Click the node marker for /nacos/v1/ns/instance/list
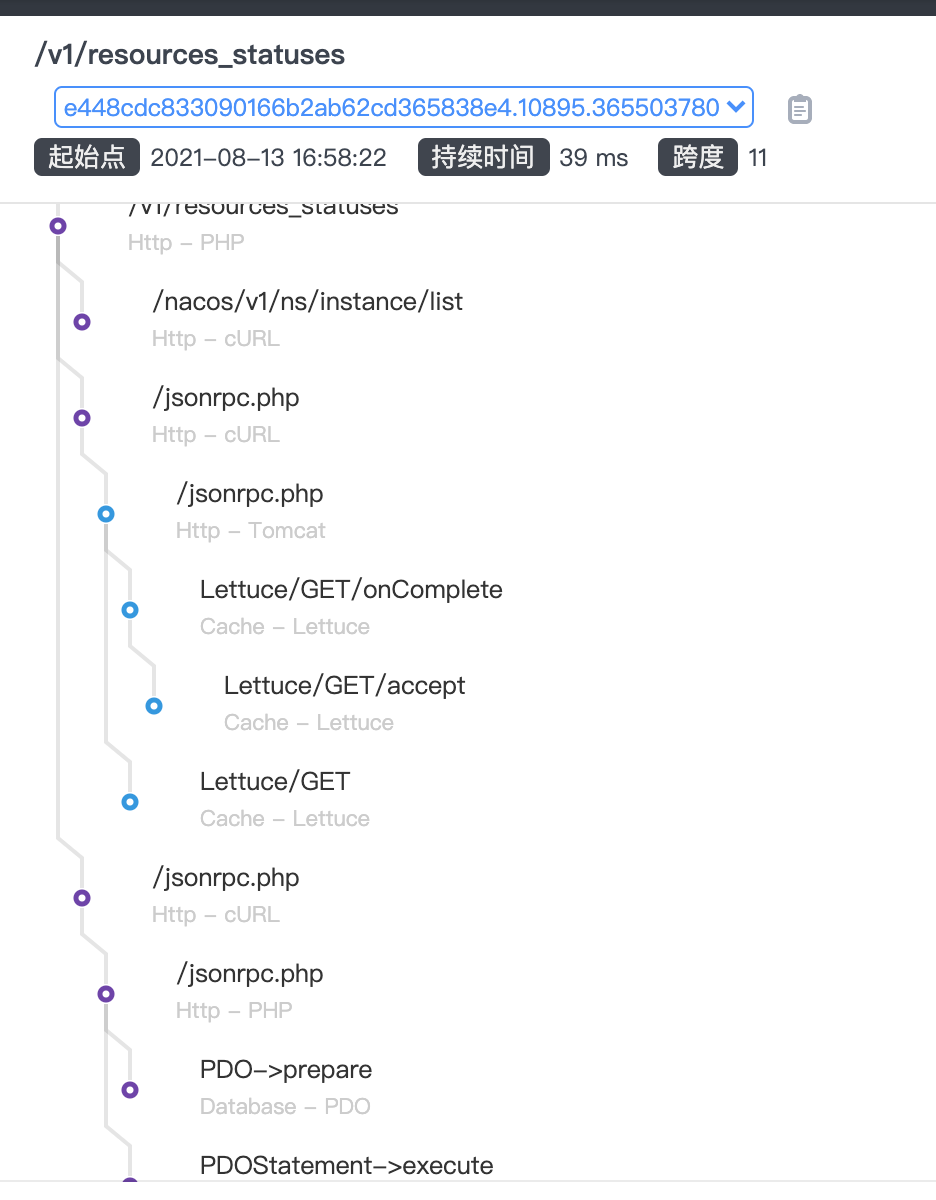Viewport: 936px width, 1200px height. 81,322
